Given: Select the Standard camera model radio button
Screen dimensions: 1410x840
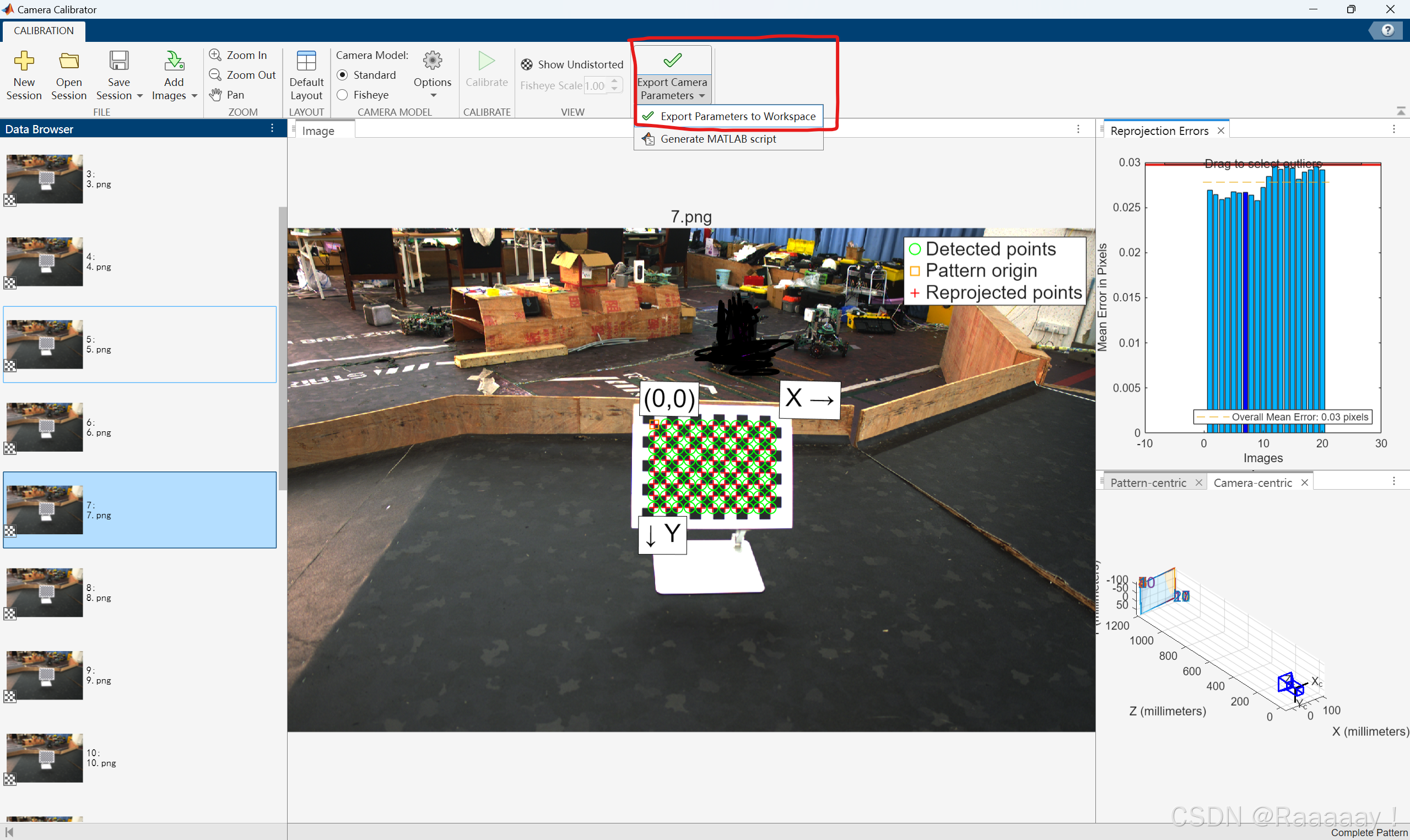Looking at the screenshot, I should tap(343, 75).
